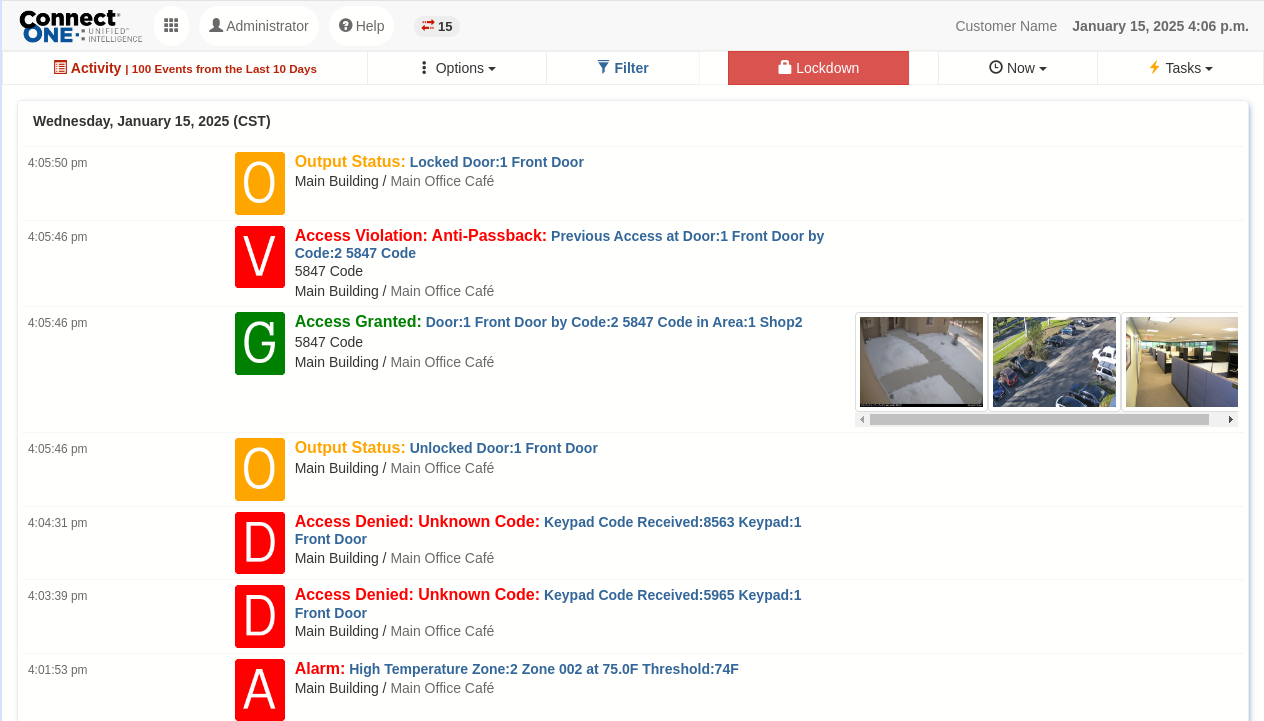Click the red Access Violation V icon
The height and width of the screenshot is (721, 1264).
coord(260,257)
